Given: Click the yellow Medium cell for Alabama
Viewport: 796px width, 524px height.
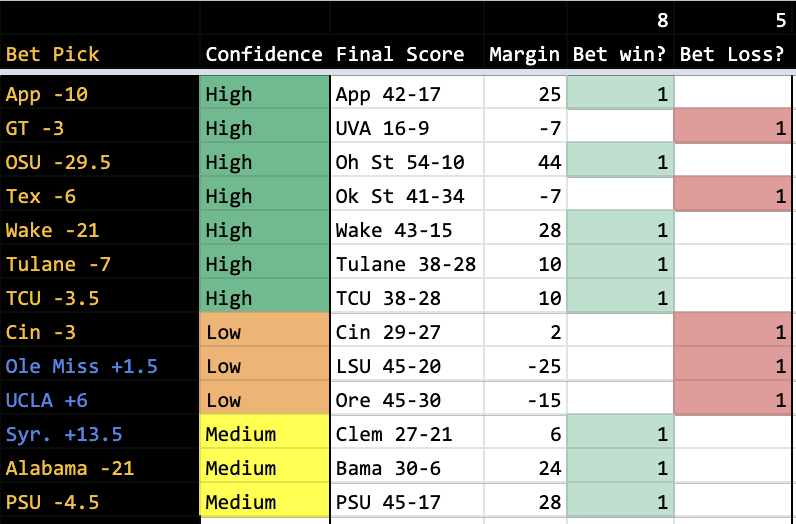Looking at the screenshot, I should 264,468.
